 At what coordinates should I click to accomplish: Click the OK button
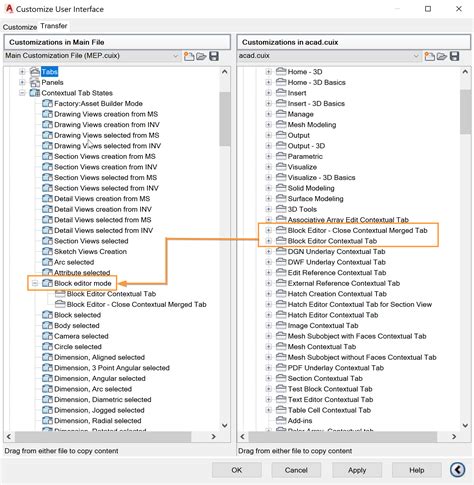coord(236,470)
